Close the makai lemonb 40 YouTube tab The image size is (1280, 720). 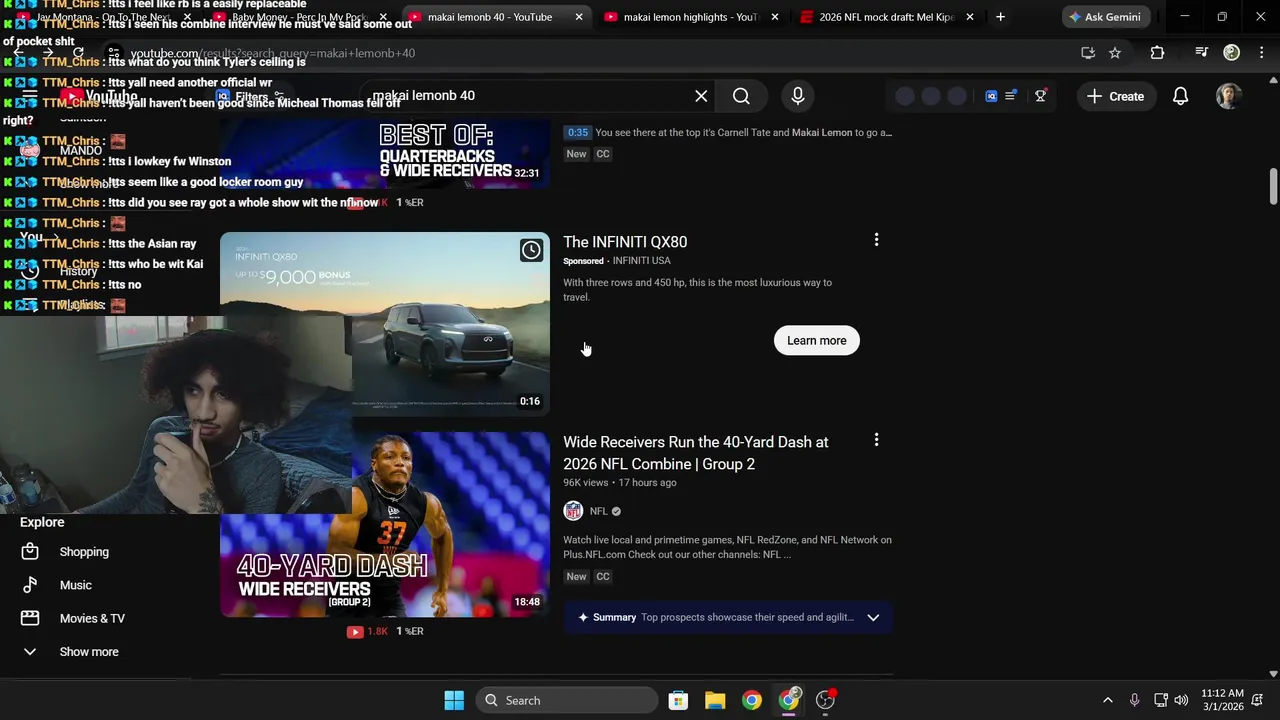tap(579, 17)
